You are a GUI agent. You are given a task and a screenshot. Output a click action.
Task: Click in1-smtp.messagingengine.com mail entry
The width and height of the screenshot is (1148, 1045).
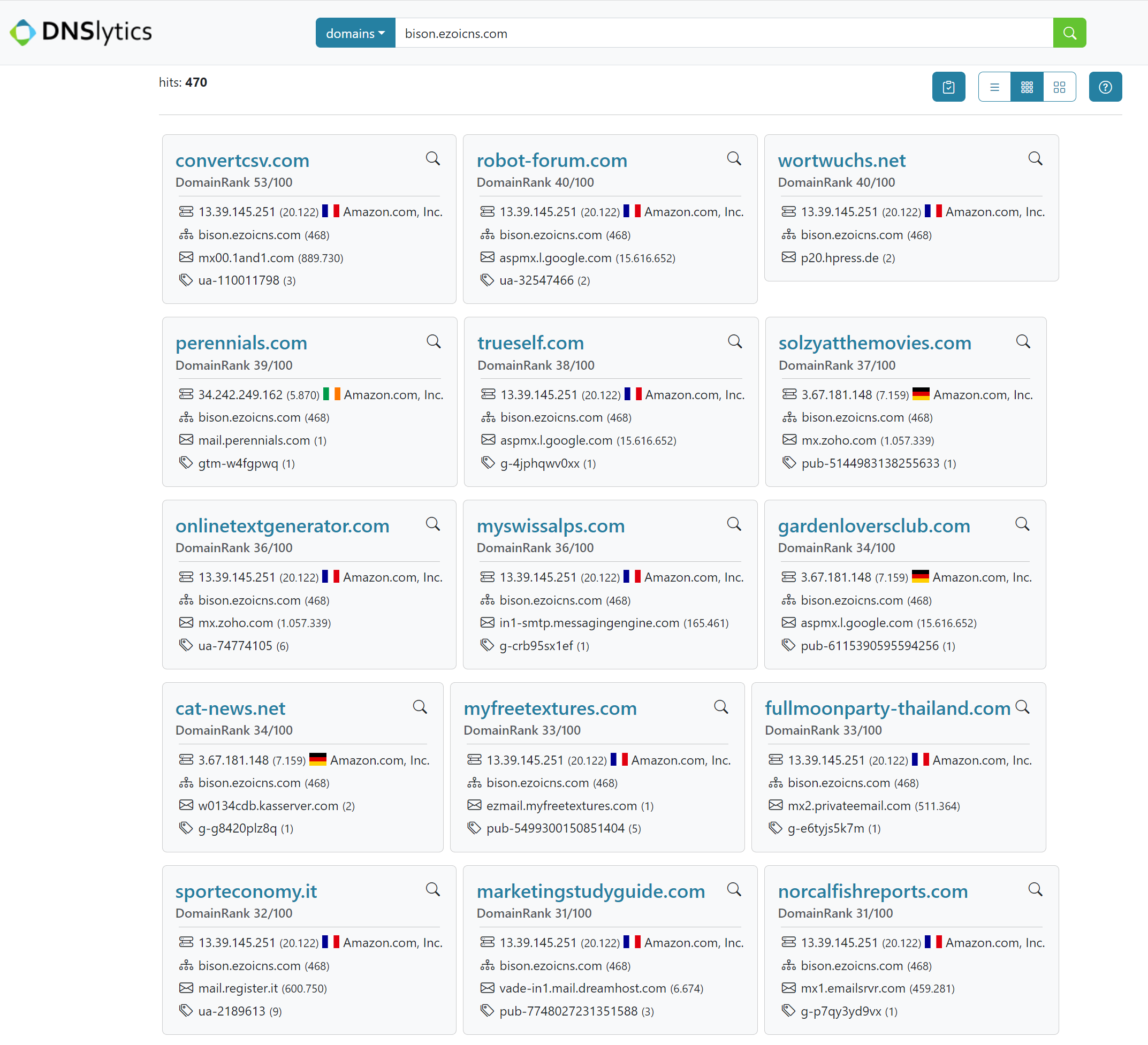coord(589,623)
